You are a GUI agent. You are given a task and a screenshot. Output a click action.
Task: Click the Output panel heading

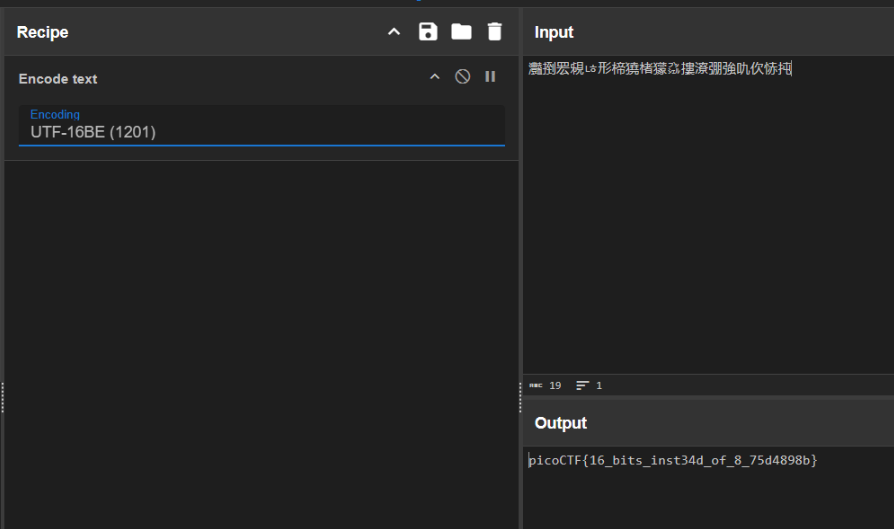coord(560,423)
